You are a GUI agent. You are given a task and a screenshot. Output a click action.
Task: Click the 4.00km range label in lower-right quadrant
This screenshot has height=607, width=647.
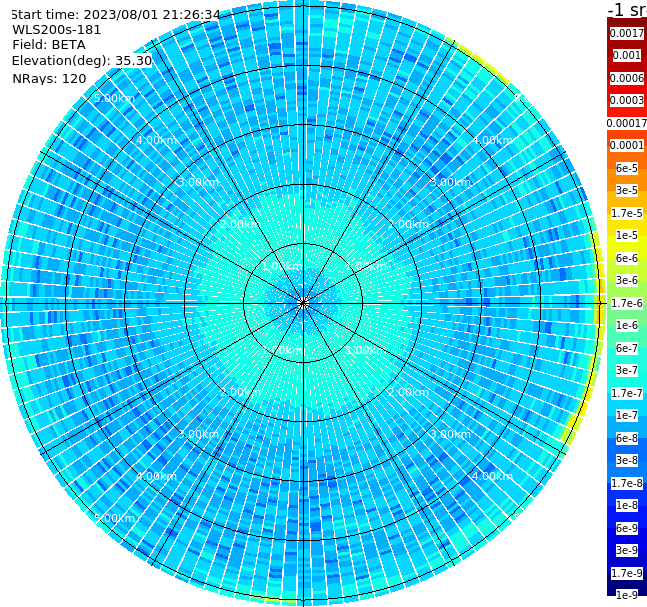492,476
